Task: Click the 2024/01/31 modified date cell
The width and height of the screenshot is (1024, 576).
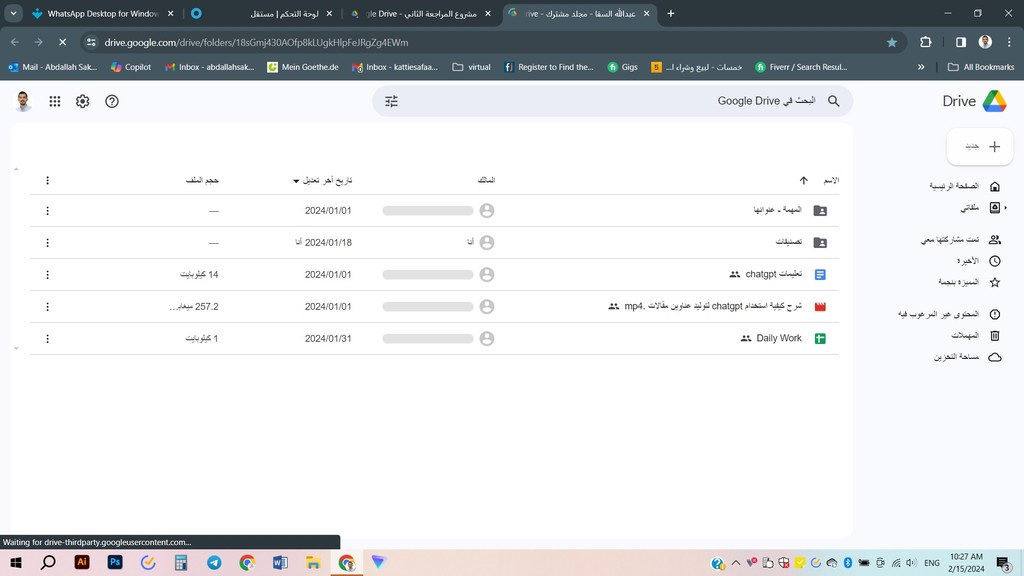Action: point(328,338)
